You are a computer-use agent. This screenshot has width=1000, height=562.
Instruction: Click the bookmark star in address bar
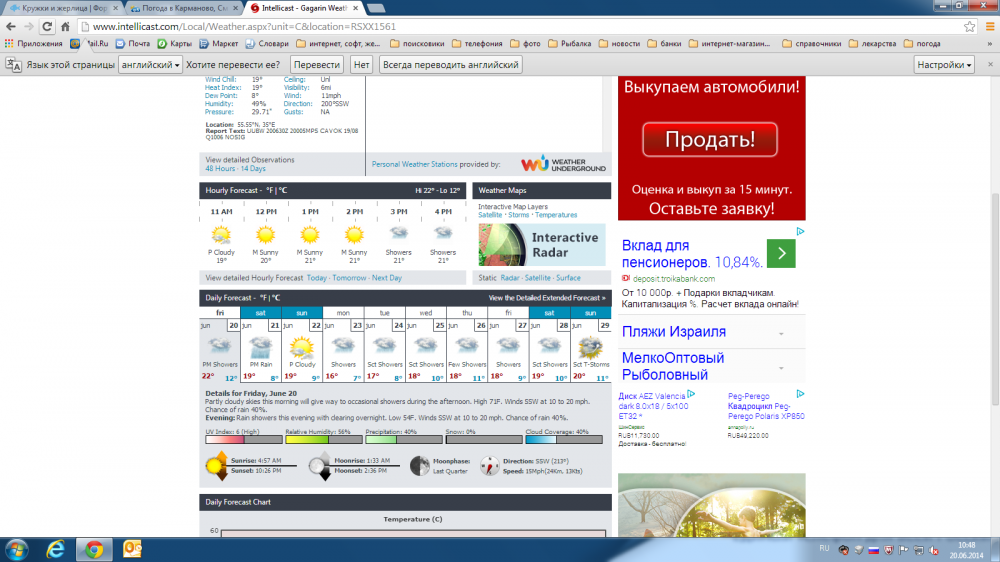968,26
